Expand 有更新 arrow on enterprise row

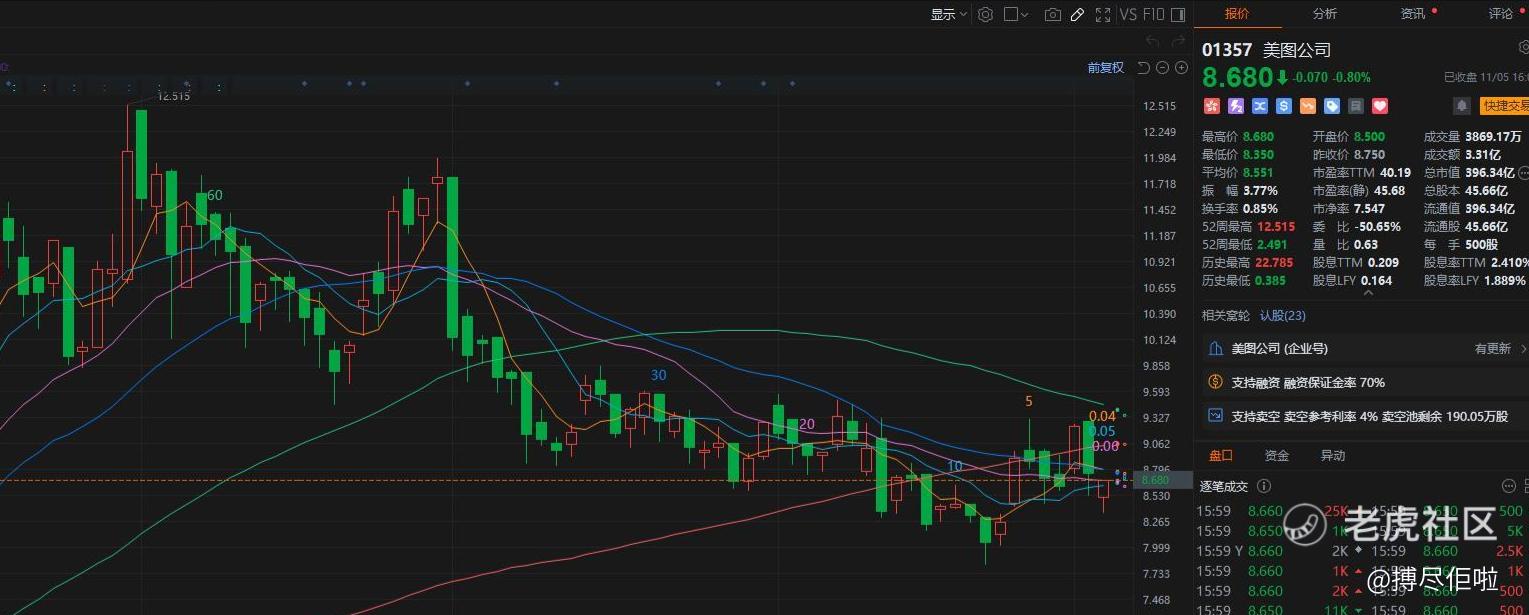(1523, 349)
